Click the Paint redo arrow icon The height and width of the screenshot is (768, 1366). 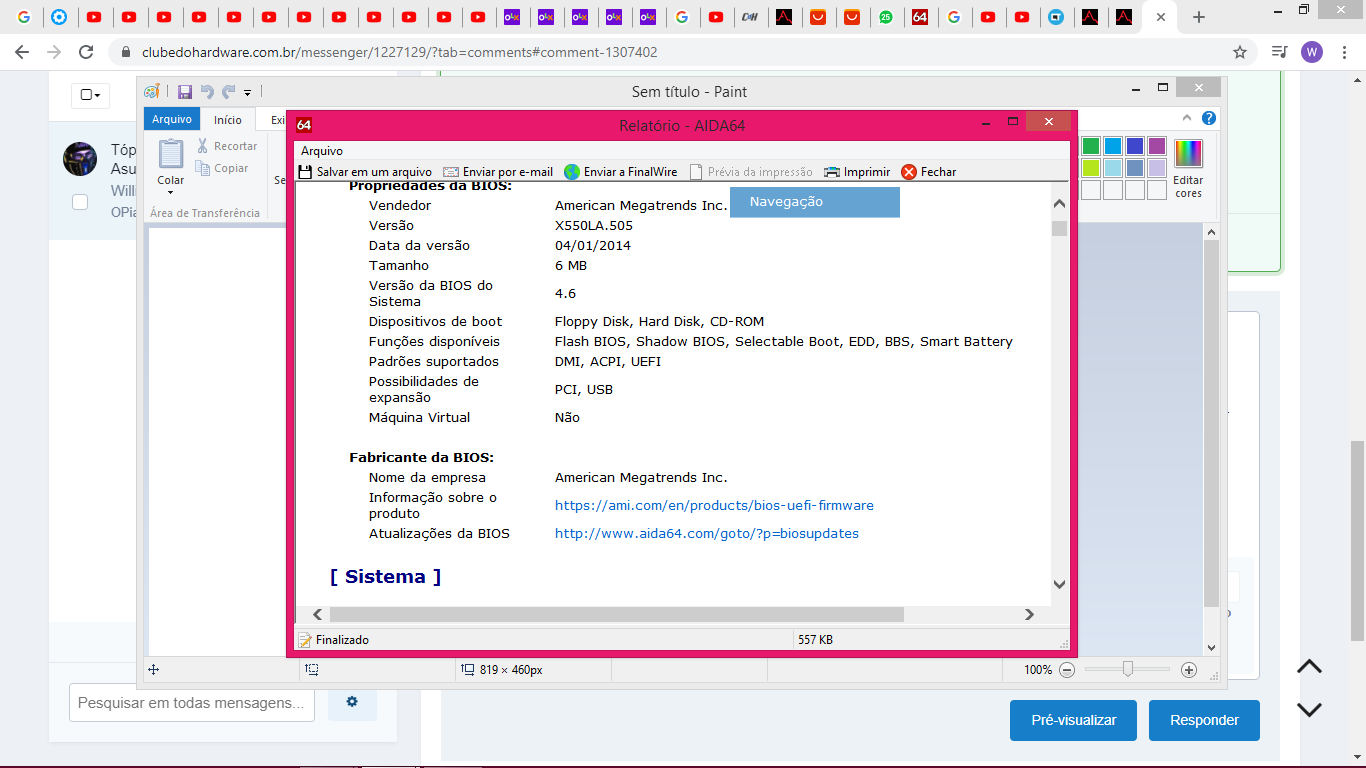tap(229, 92)
